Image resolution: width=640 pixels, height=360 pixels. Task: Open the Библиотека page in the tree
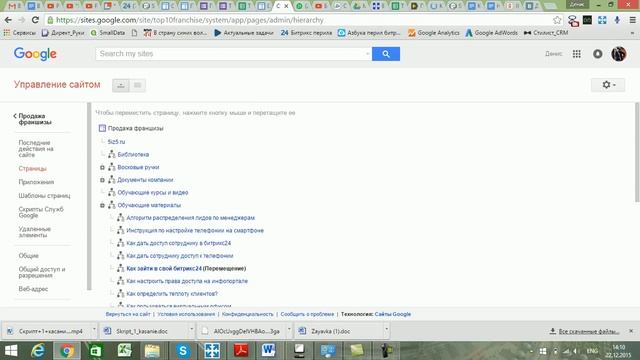[133, 155]
